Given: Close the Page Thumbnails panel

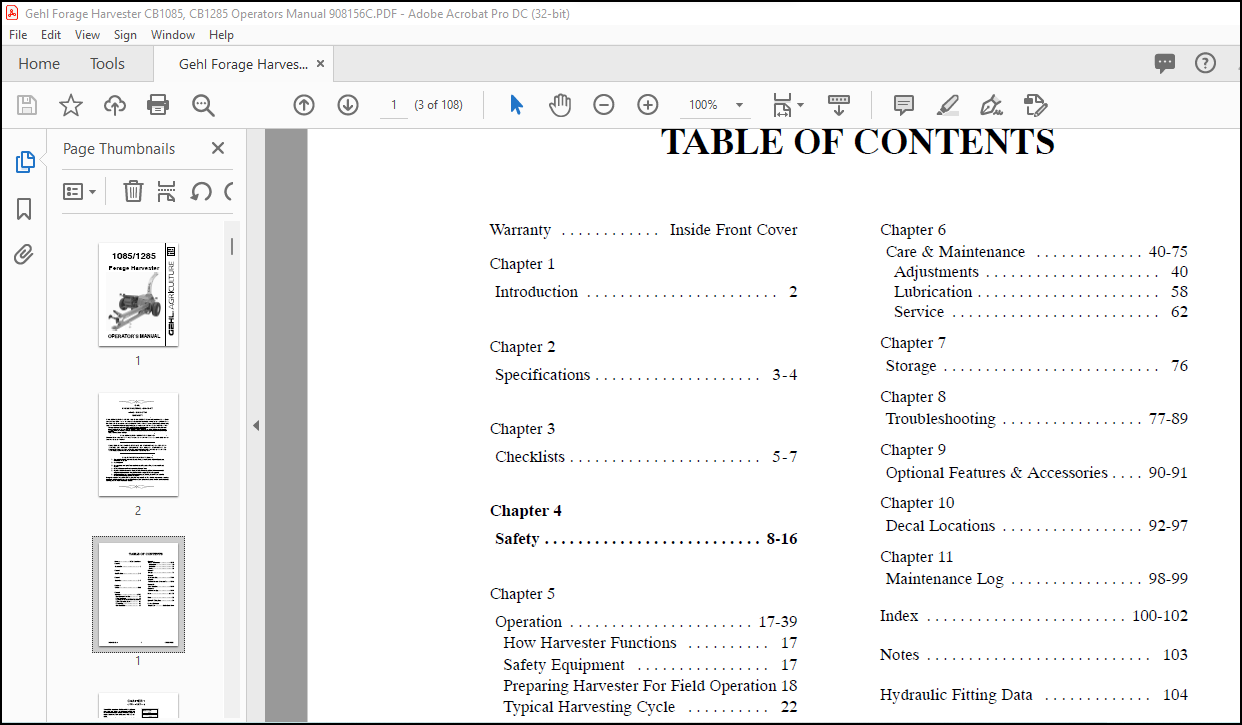Looking at the screenshot, I should [x=218, y=148].
